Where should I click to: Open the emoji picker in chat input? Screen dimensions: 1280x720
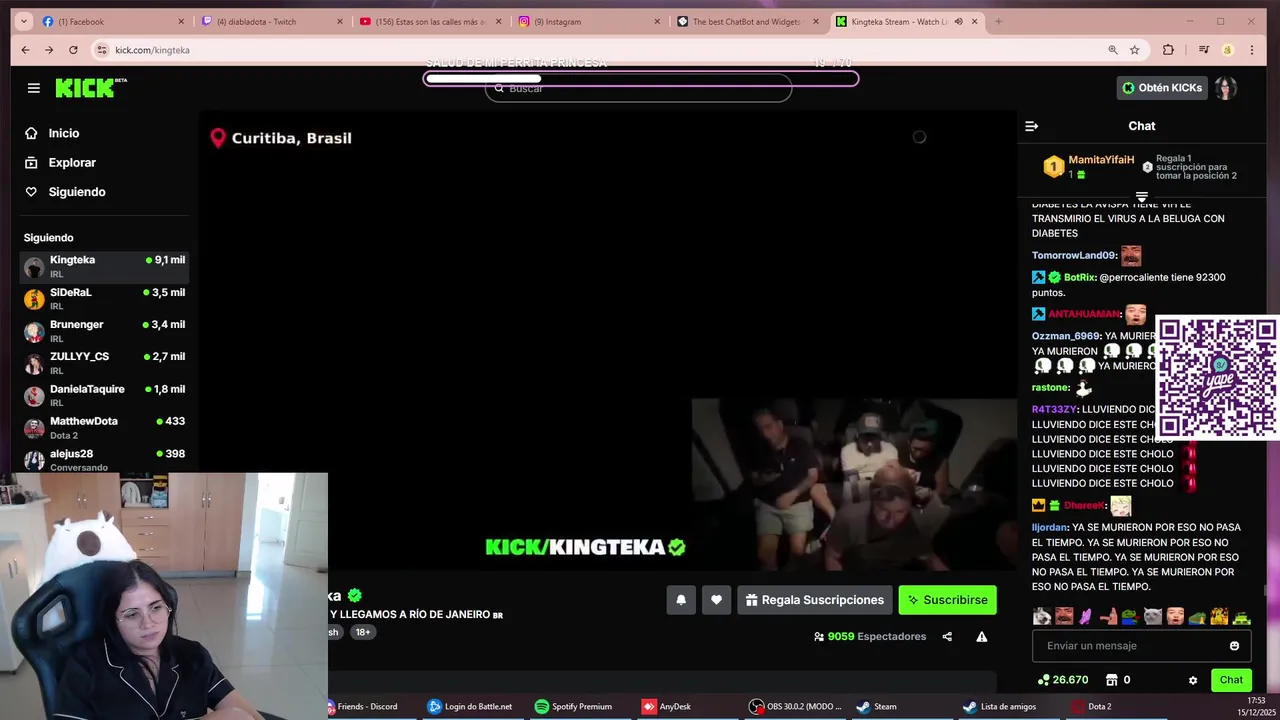pos(1234,646)
